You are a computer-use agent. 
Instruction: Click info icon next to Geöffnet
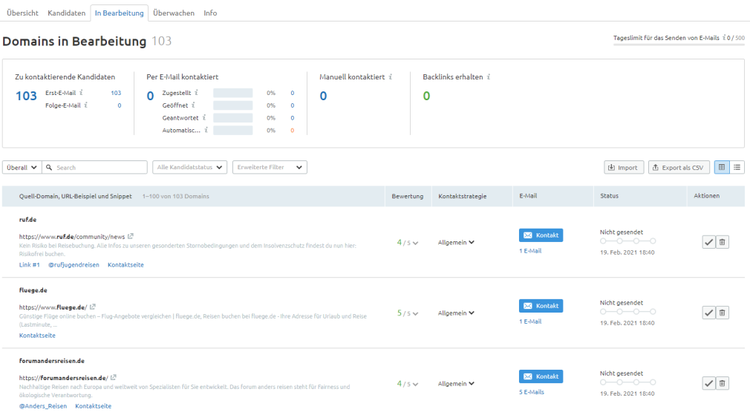tap(193, 105)
